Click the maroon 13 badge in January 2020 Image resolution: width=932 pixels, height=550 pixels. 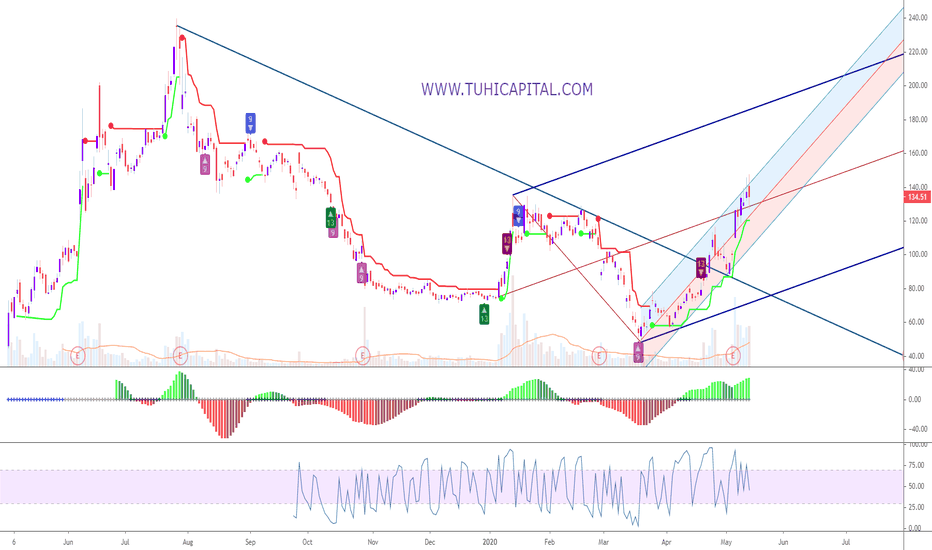[x=506, y=244]
